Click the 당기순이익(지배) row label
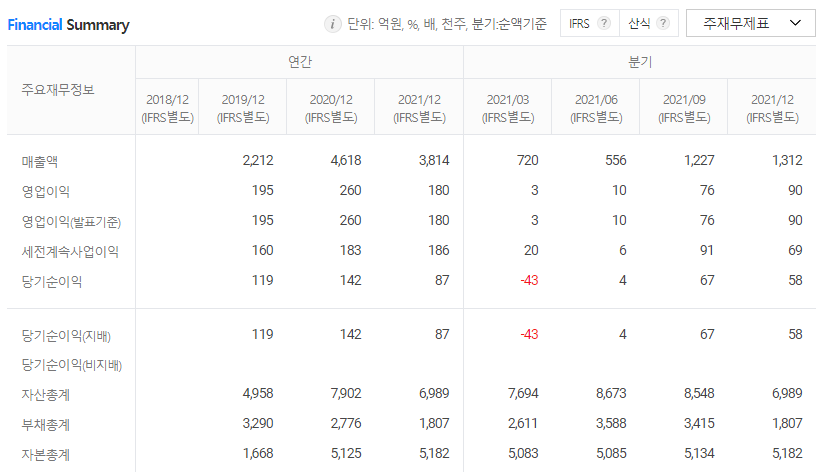 coord(66,335)
